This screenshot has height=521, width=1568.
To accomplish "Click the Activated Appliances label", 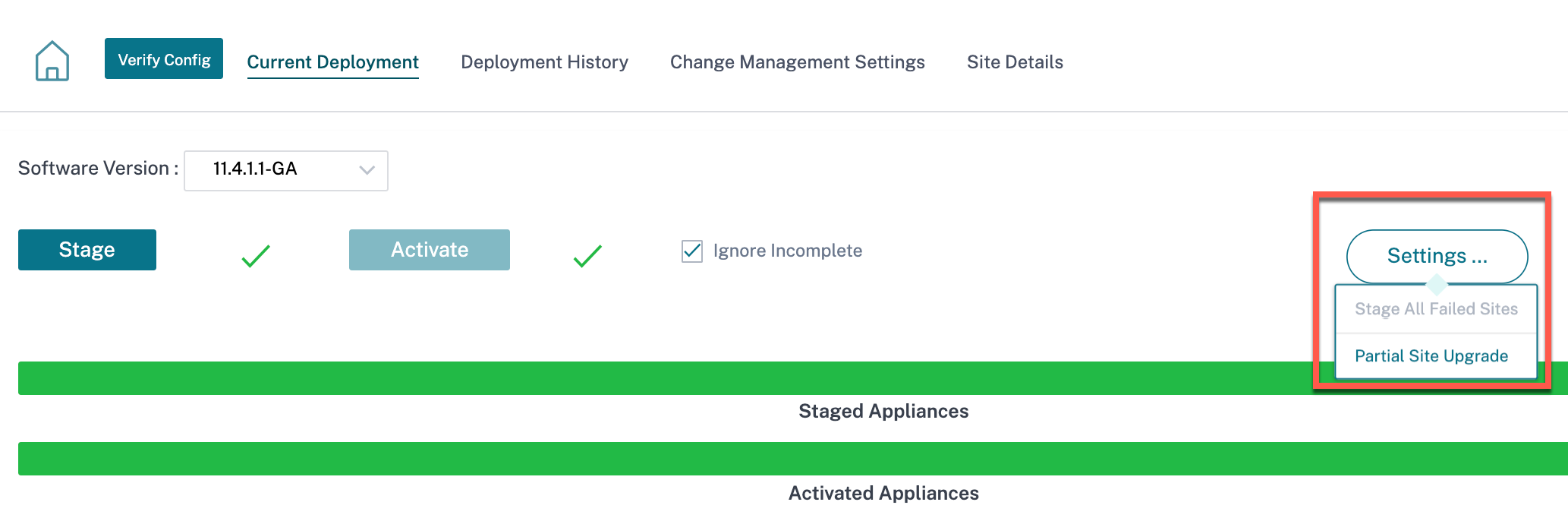I will coord(883,494).
